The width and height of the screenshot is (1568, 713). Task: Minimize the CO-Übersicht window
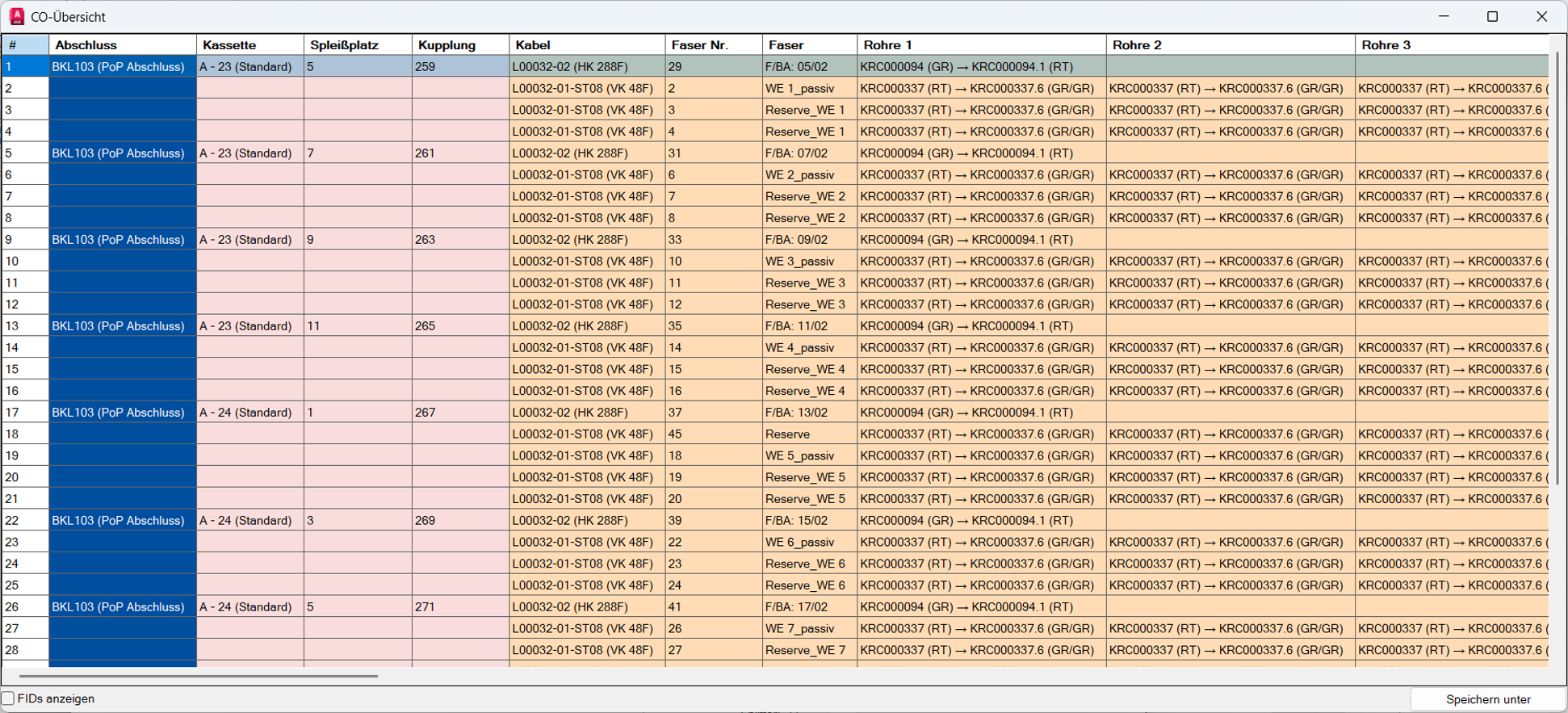1444,16
